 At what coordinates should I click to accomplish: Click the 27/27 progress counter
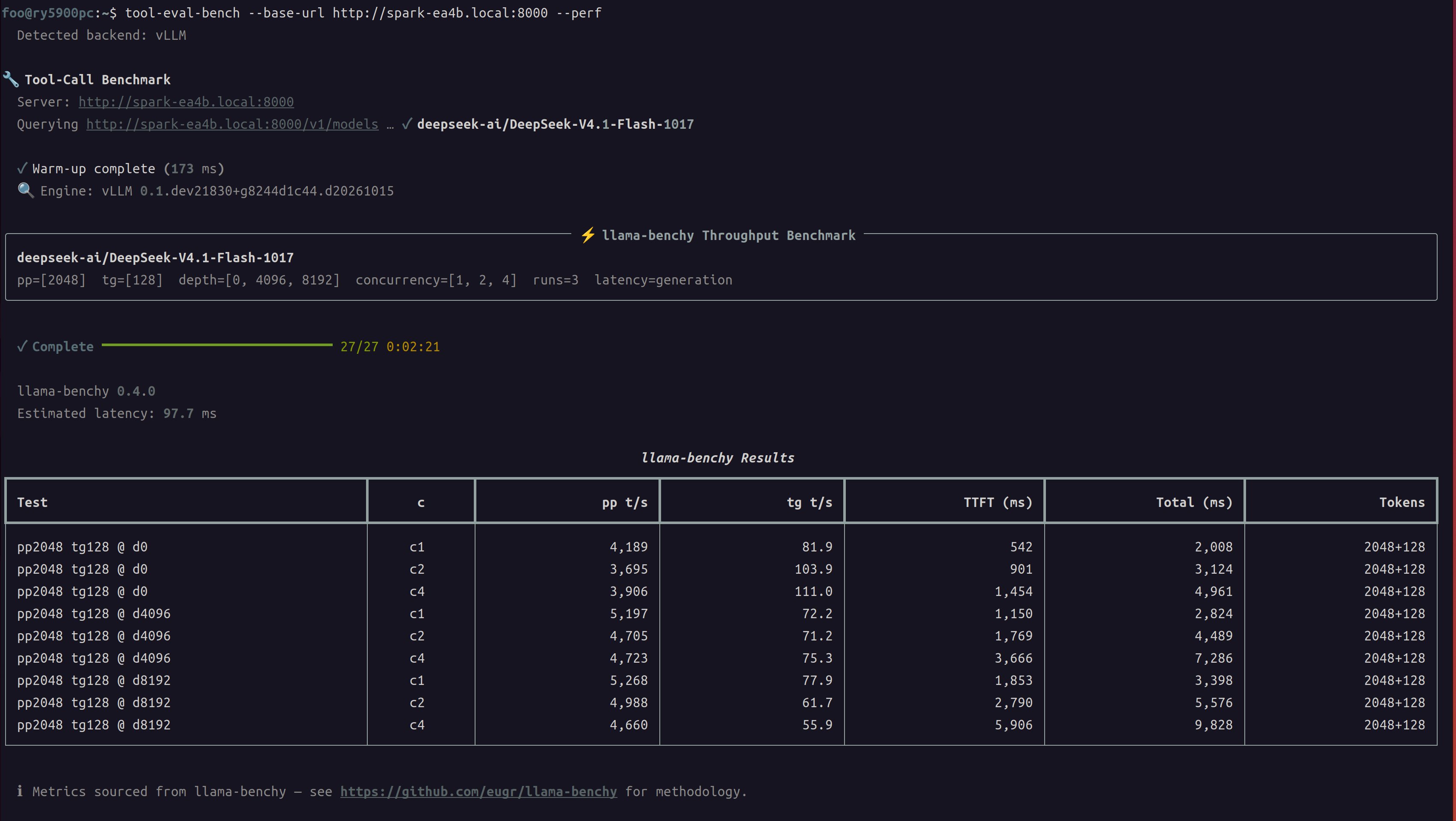[359, 347]
